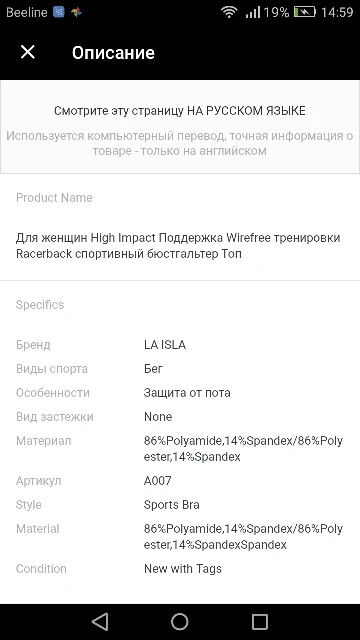This screenshot has width=360, height=640.
Task: Tap the Android back navigation triangle
Action: pyautogui.click(x=100, y=622)
